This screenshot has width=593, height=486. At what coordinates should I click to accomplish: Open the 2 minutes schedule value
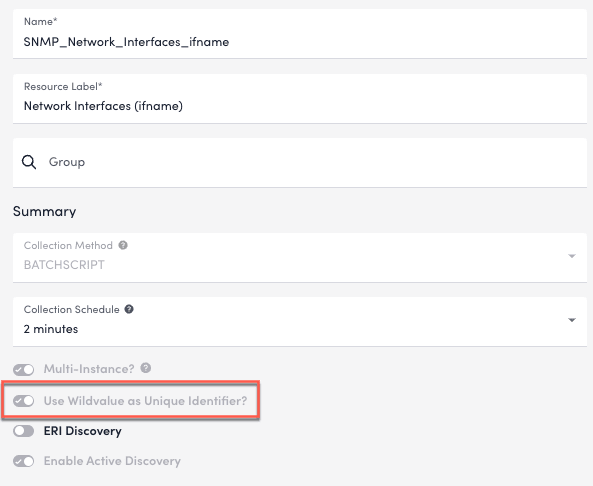51,329
